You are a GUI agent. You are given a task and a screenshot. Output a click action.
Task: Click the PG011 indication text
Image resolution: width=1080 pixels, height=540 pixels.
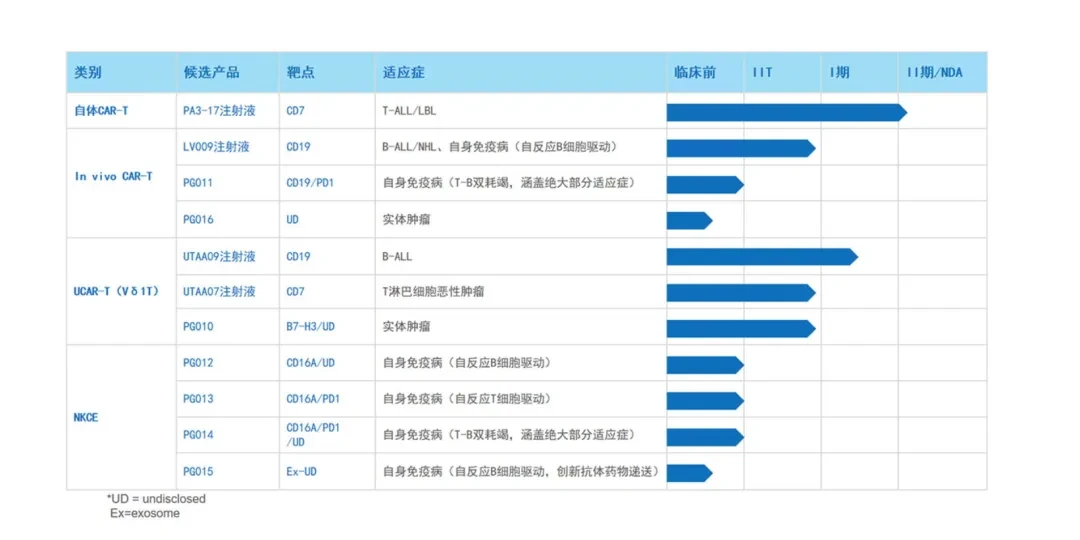click(x=508, y=183)
